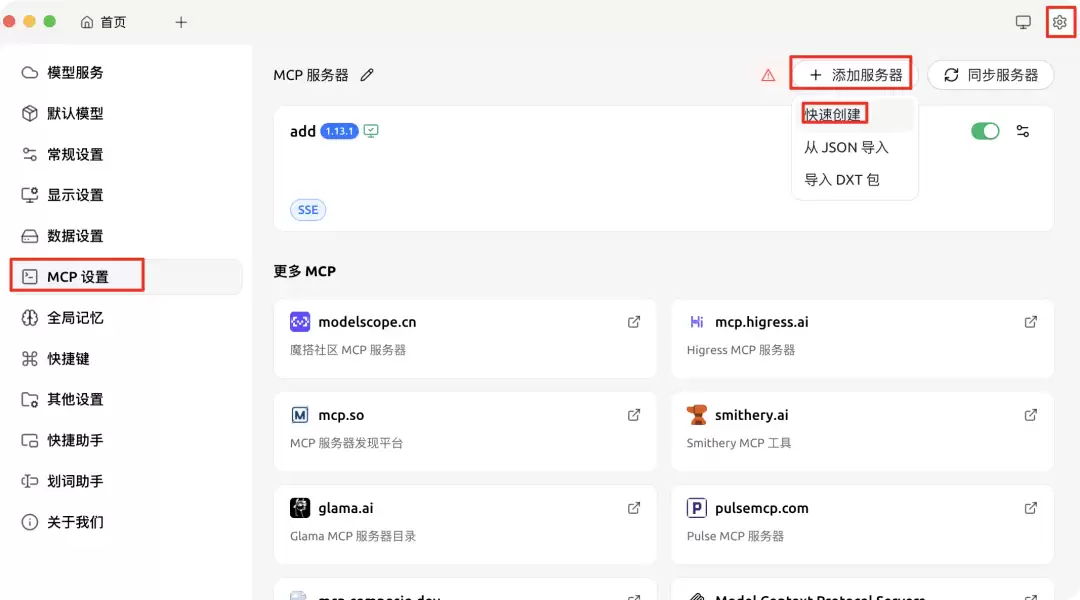The width and height of the screenshot is (1080, 600).
Task: Open the settings gear icon
Action: [1059, 22]
